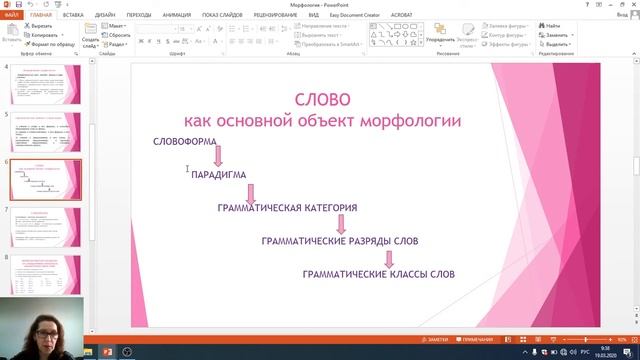The height and width of the screenshot is (360, 640).
Task: Create a new slide with Создать слайд
Action: click(x=90, y=35)
